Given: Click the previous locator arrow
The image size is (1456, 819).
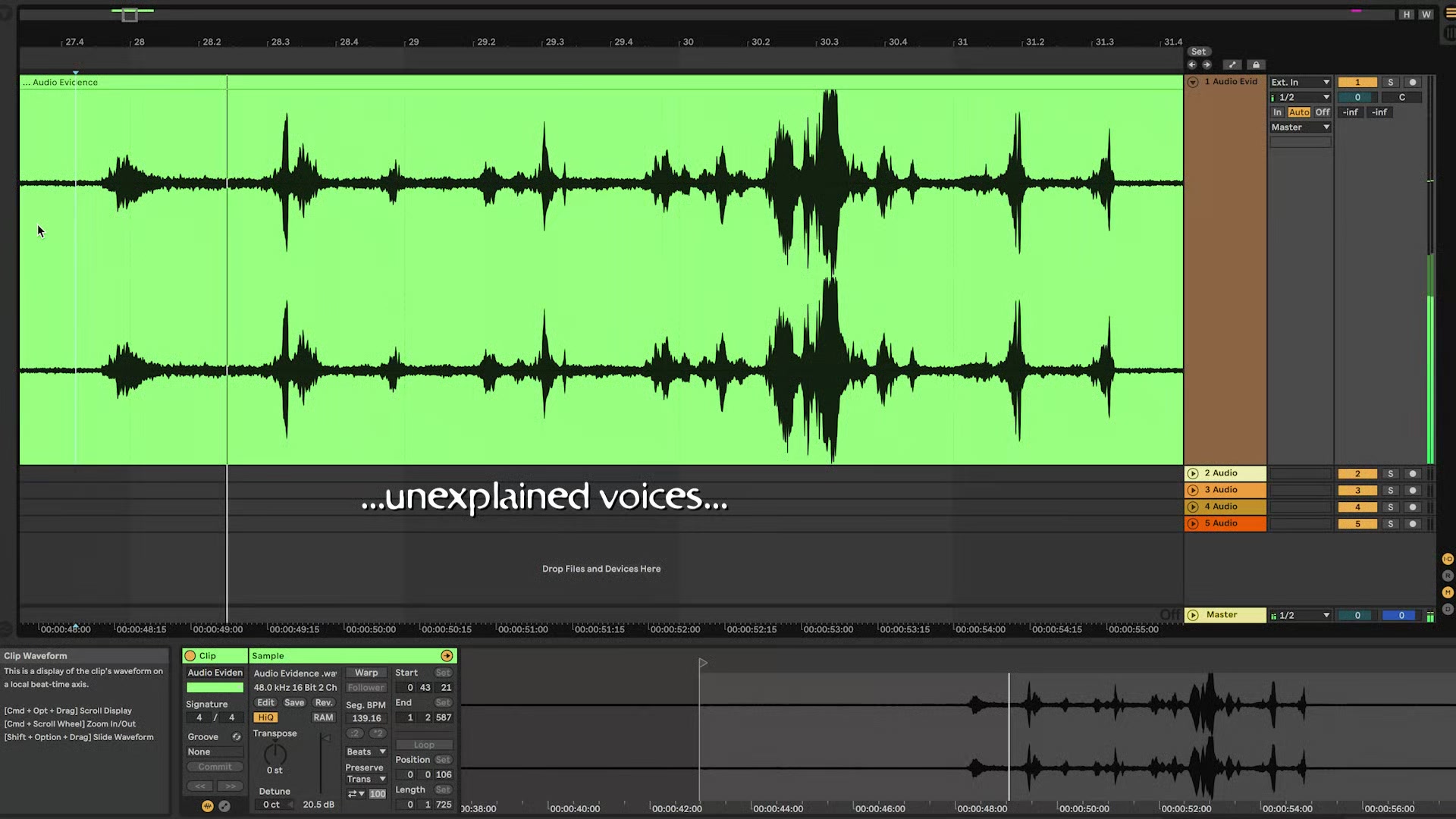Looking at the screenshot, I should [1192, 65].
